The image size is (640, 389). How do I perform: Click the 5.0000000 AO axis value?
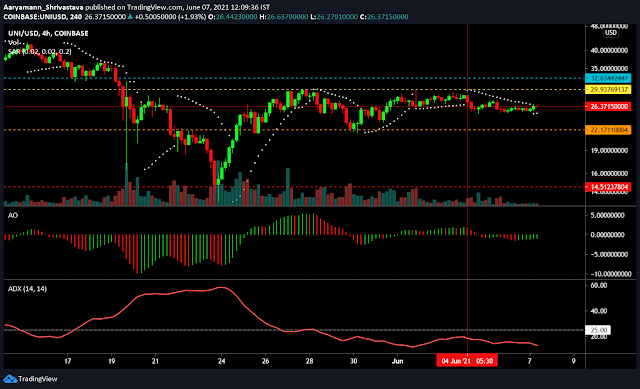607,215
